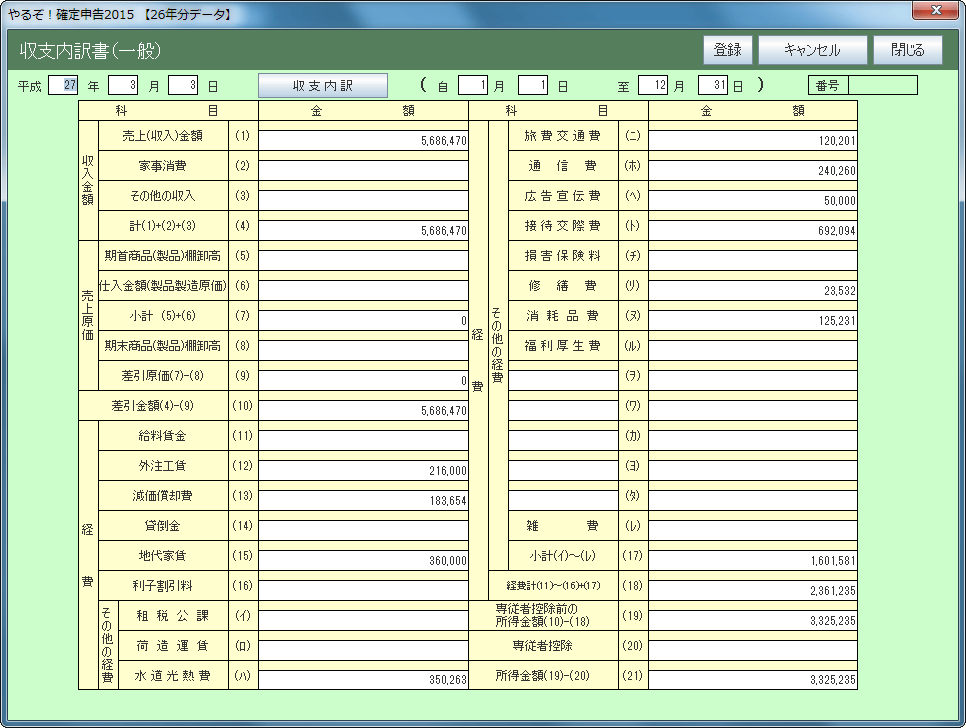Select the 接待交際費 amount field
Screen dimensions: 966x728
point(753,230)
